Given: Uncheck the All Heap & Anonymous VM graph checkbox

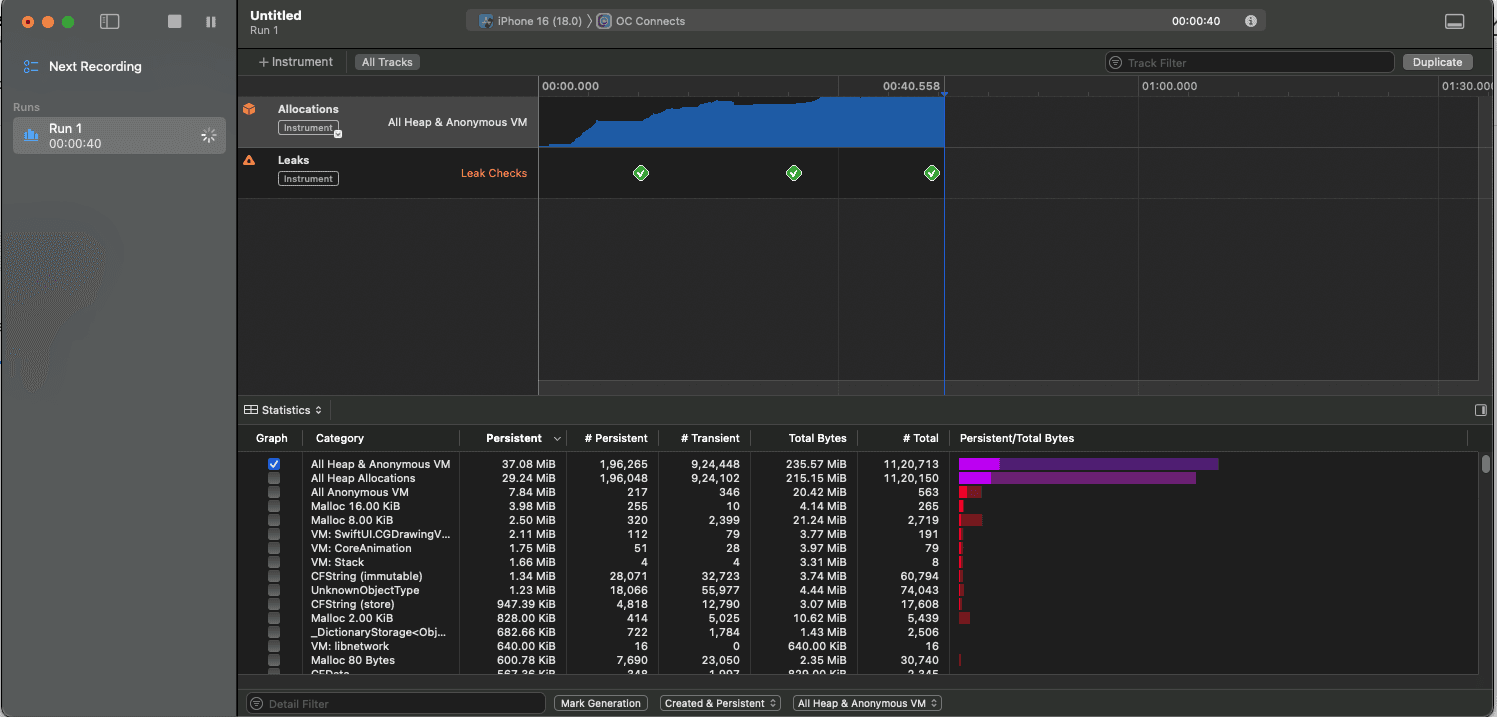Looking at the screenshot, I should 273,463.
